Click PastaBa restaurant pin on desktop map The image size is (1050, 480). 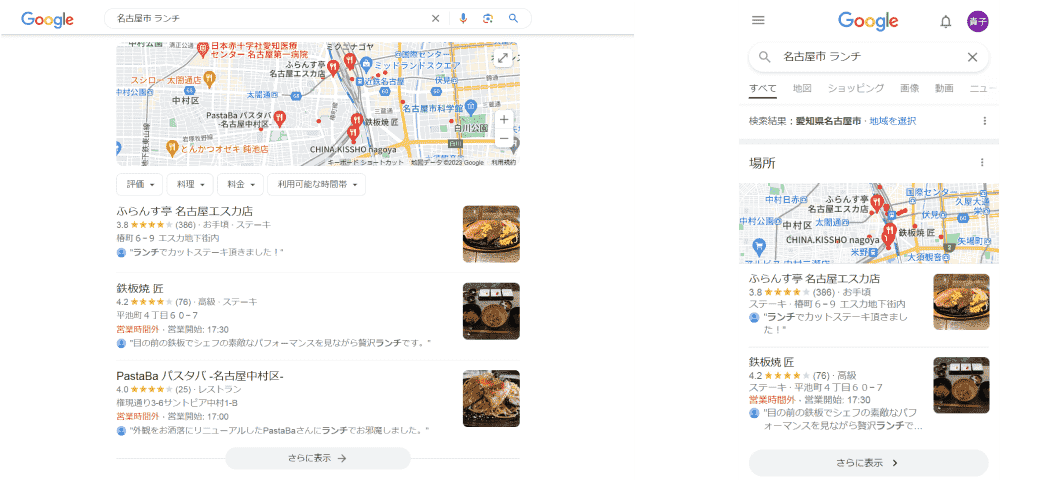coord(281,118)
